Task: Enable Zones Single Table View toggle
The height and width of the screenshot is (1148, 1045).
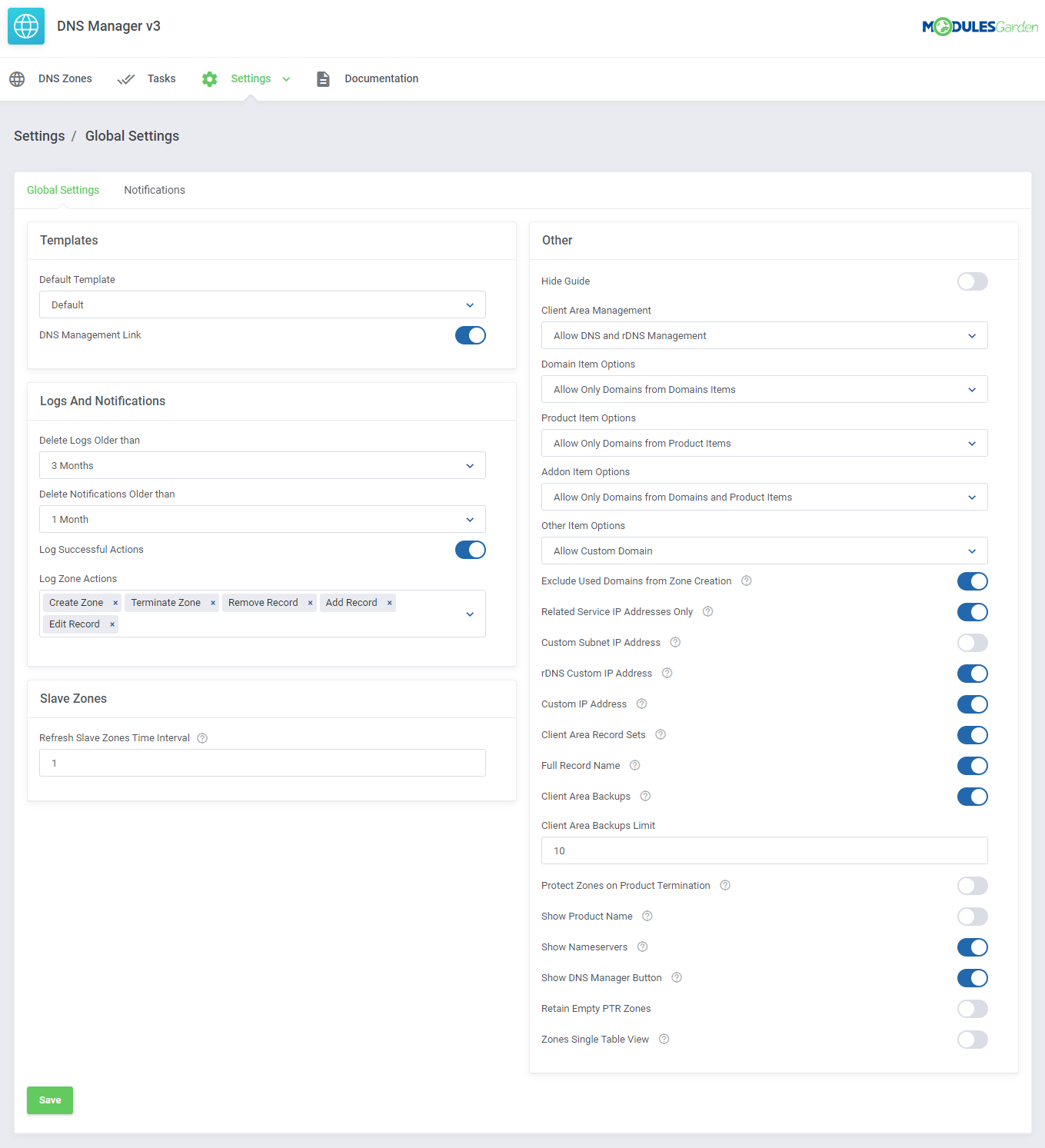Action: [973, 1040]
